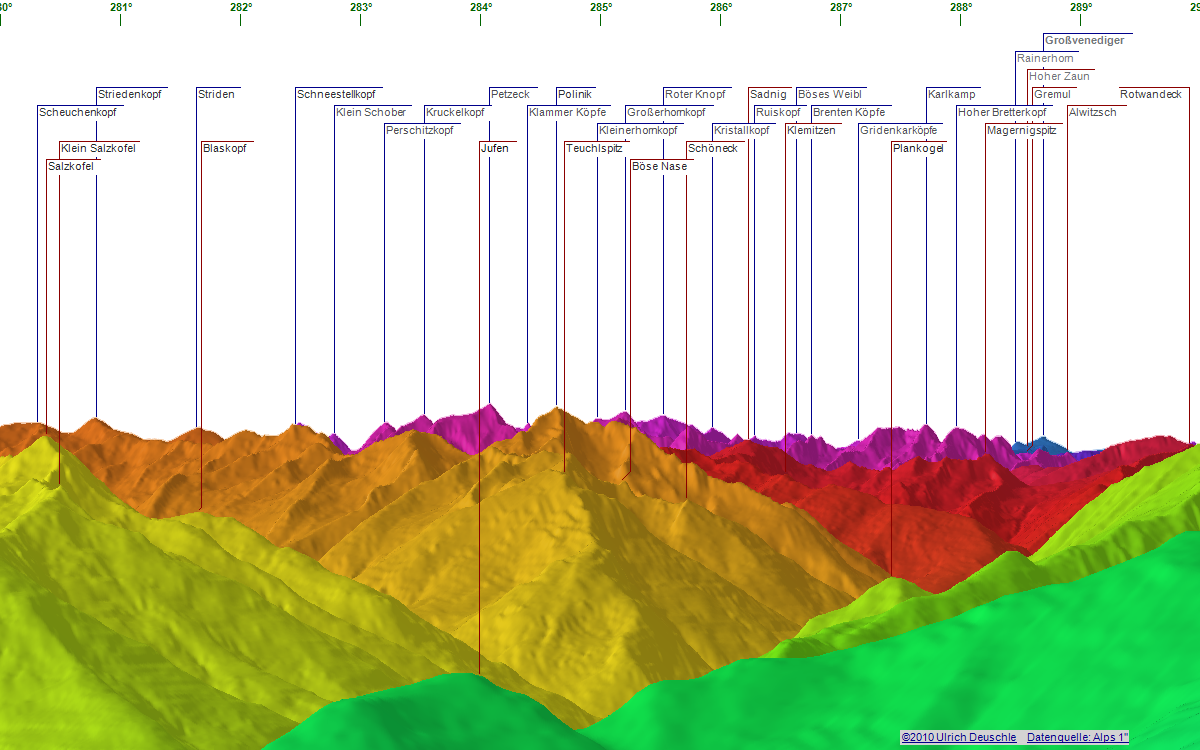Select the Polinik peak label
Image resolution: width=1200 pixels, height=750 pixels.
coord(575,95)
